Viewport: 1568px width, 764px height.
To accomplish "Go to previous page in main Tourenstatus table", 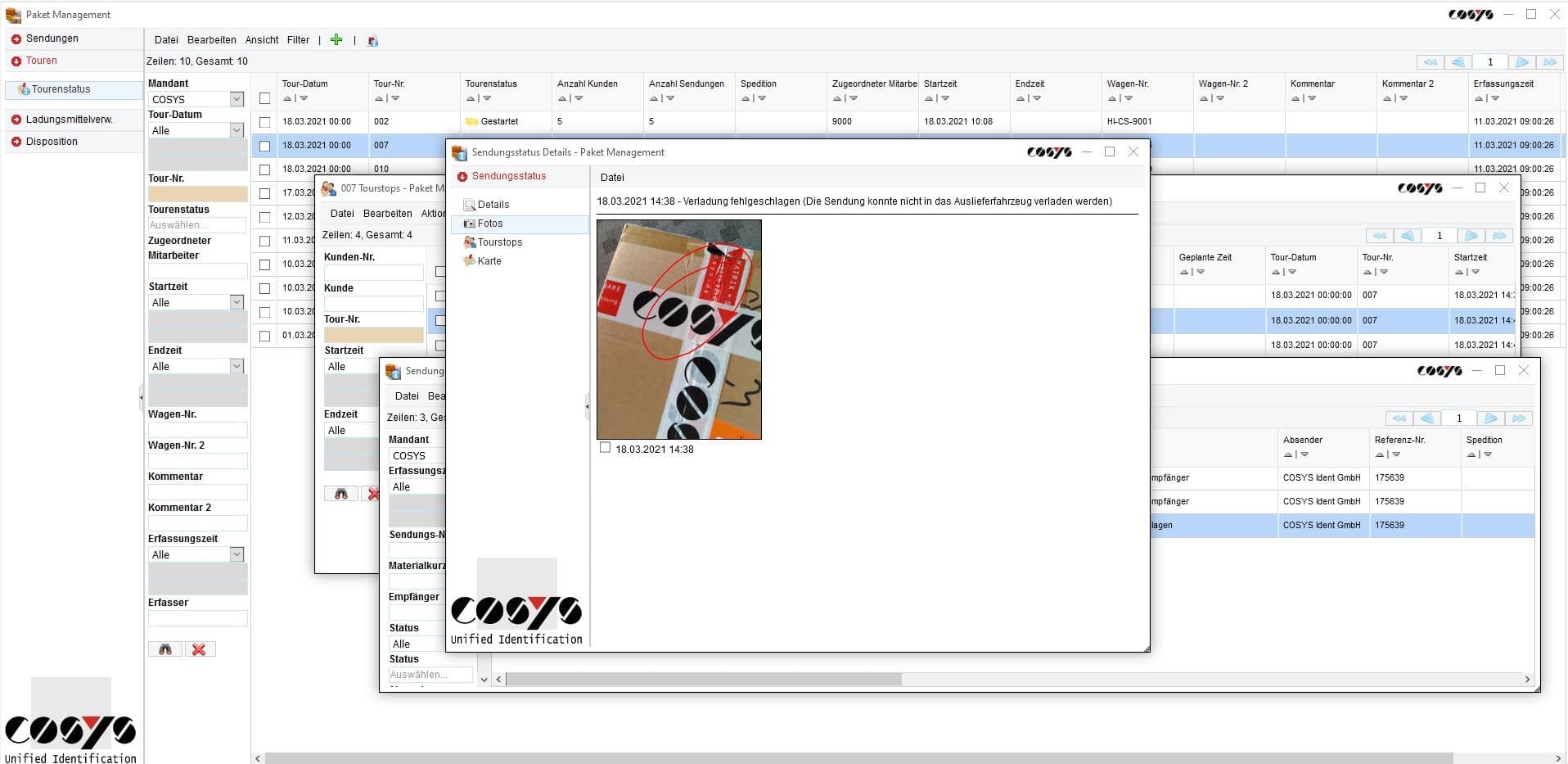I will tap(1458, 62).
